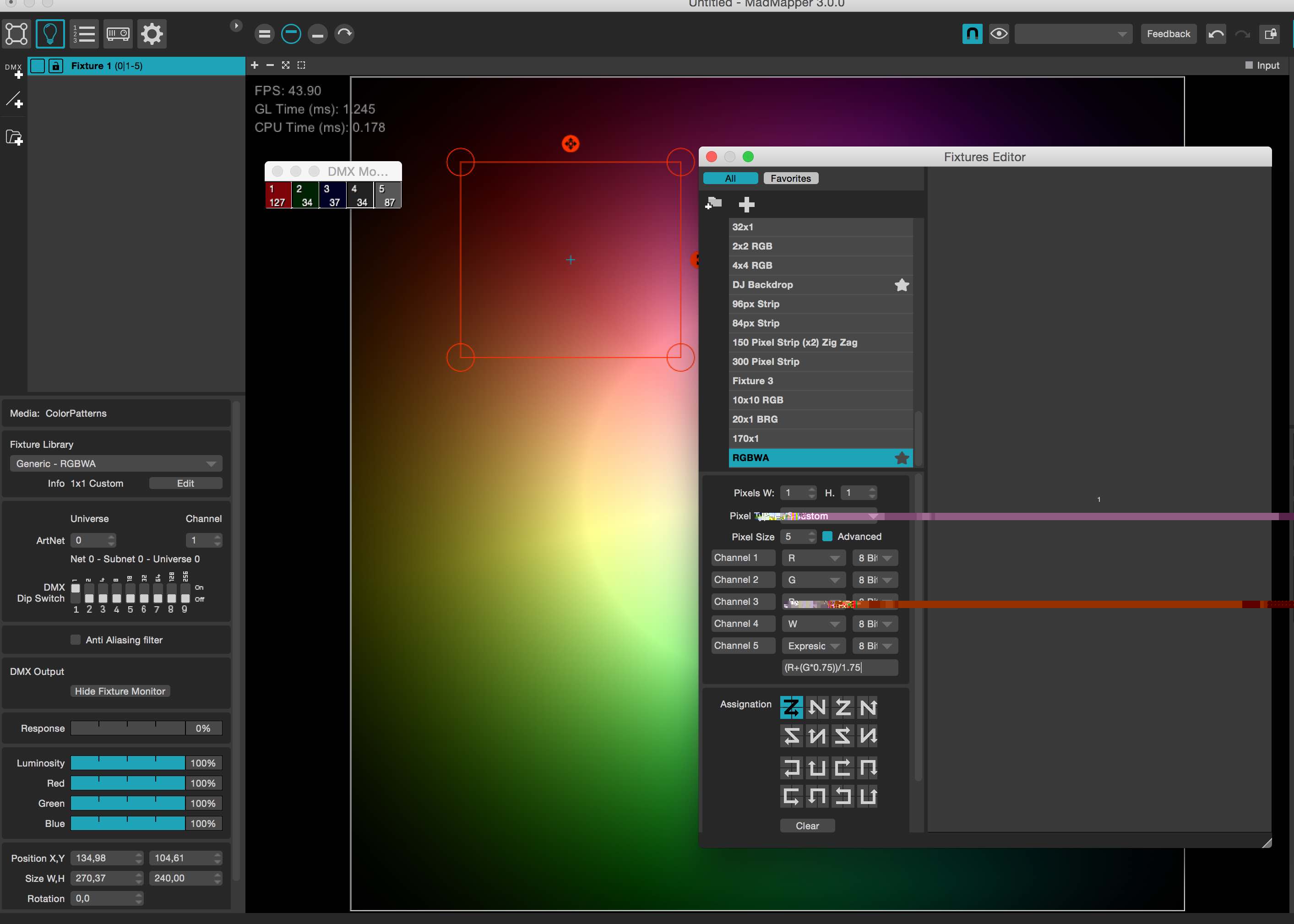Open the projector output settings icon
Screen dimensions: 1294x924
point(118,33)
